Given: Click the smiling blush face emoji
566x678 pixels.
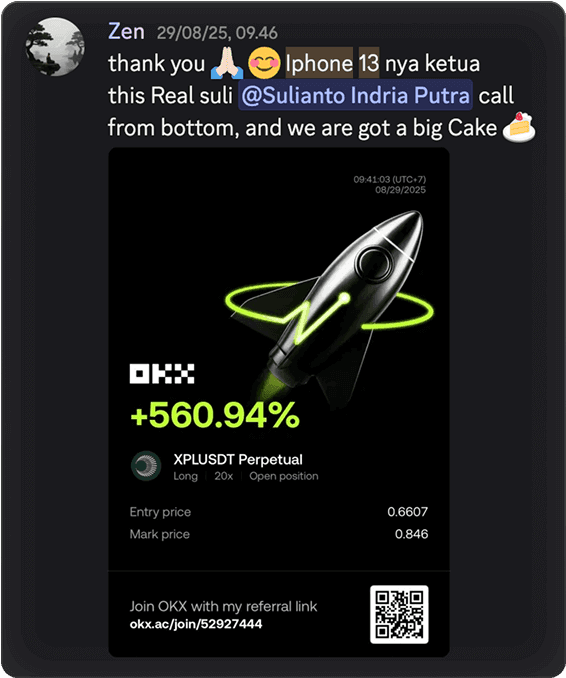Looking at the screenshot, I should click(x=264, y=64).
